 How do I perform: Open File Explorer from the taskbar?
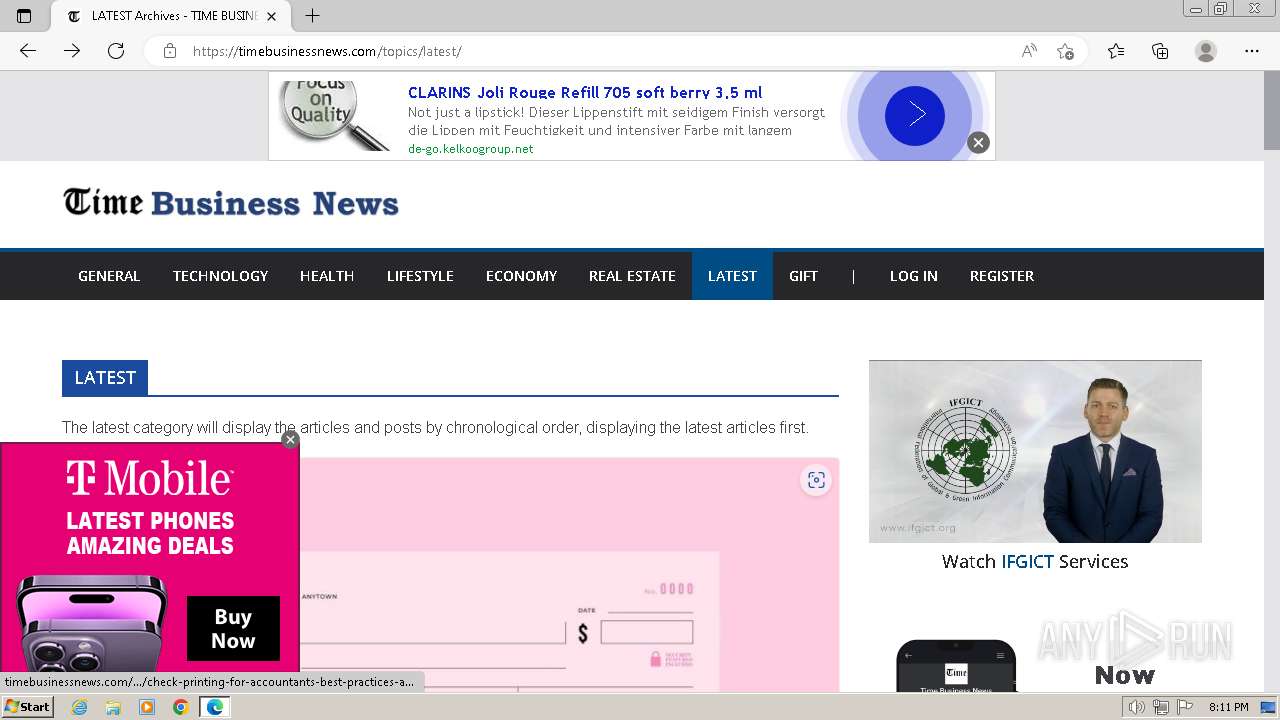(x=113, y=707)
